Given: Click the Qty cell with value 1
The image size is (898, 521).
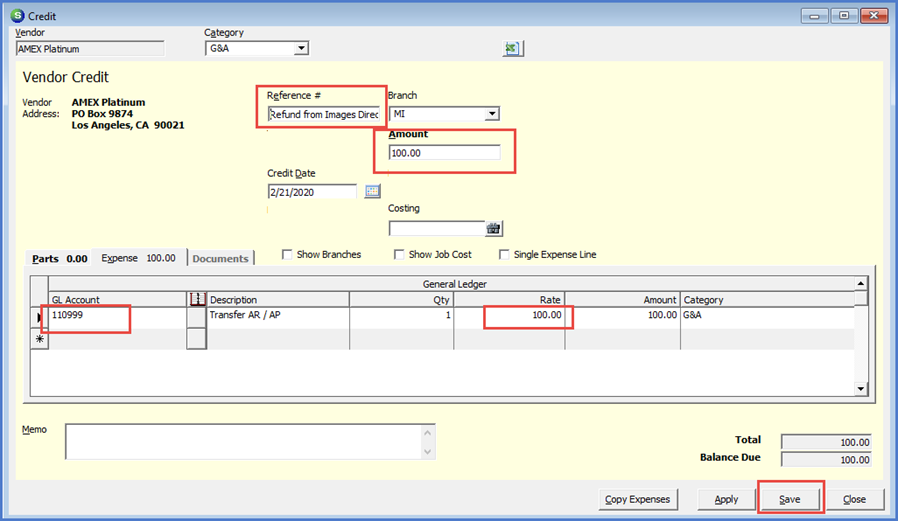Looking at the screenshot, I should [401, 318].
